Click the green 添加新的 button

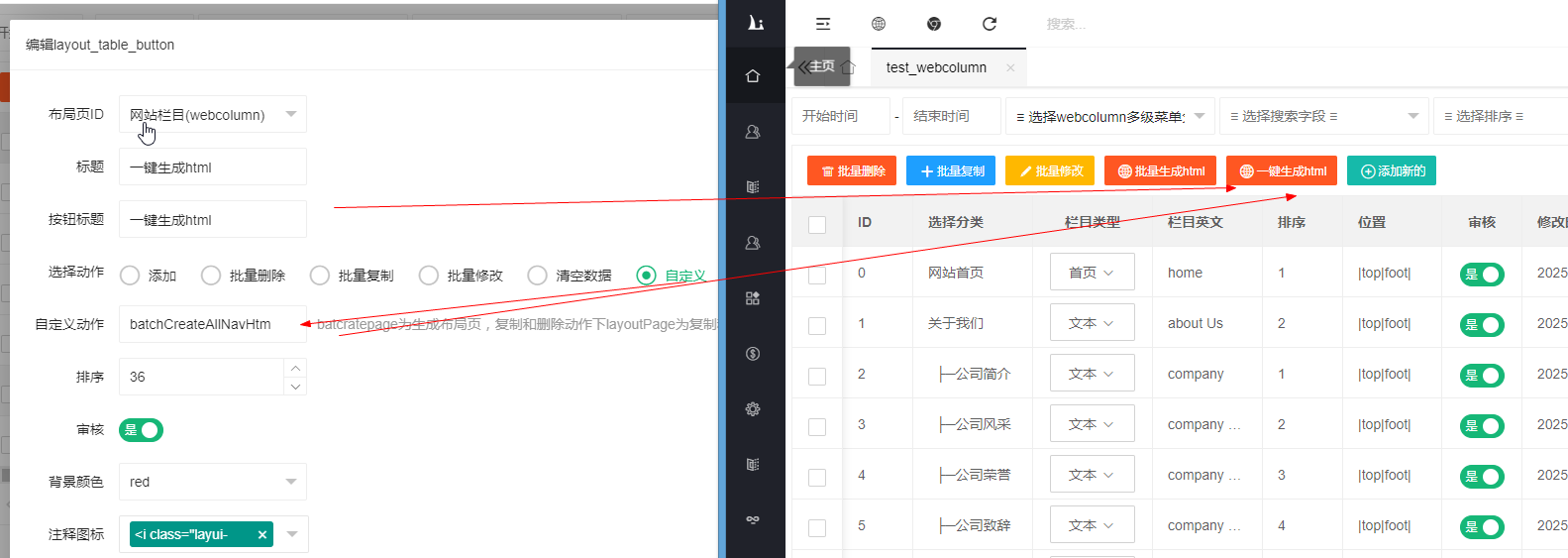coord(1392,171)
